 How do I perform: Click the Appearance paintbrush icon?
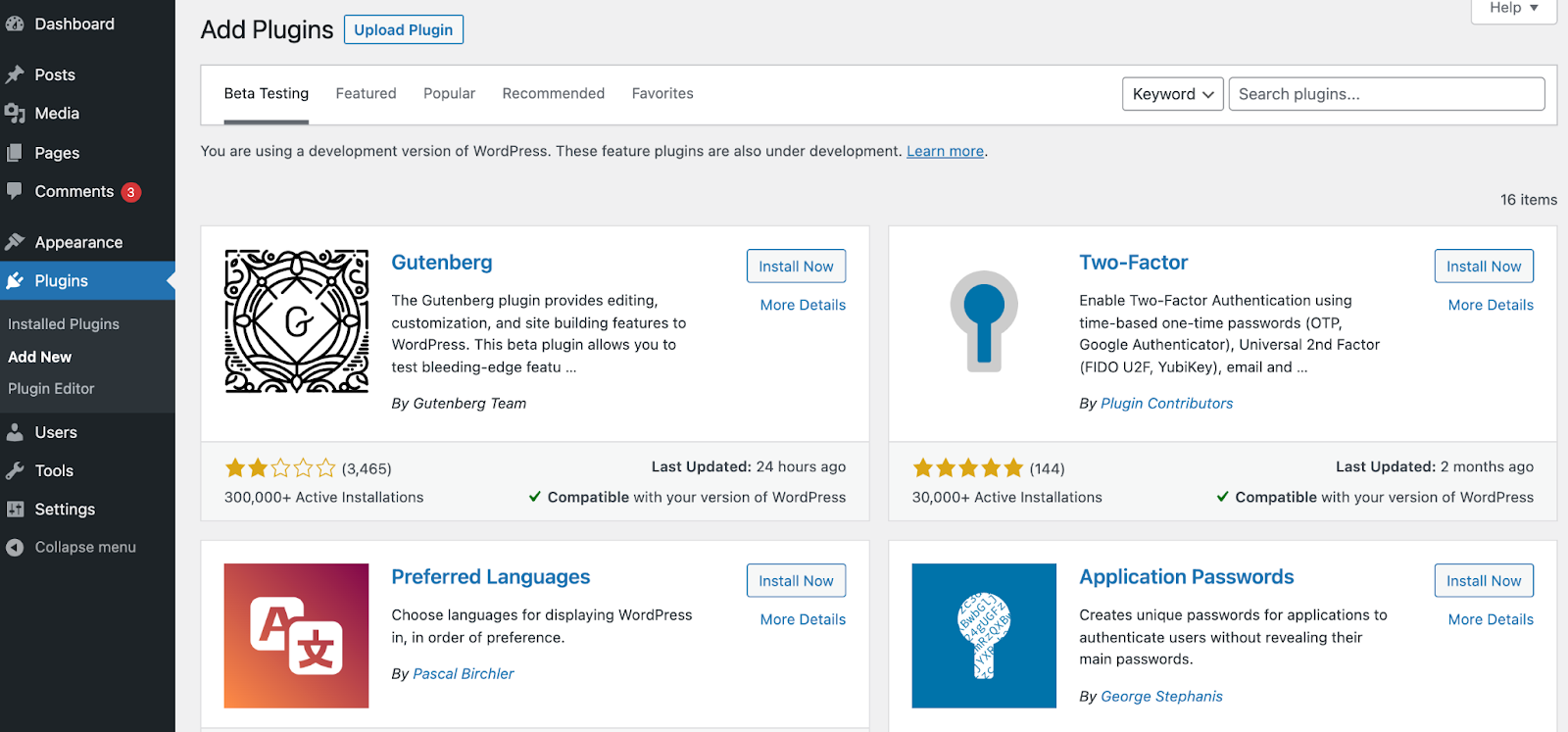[15, 242]
